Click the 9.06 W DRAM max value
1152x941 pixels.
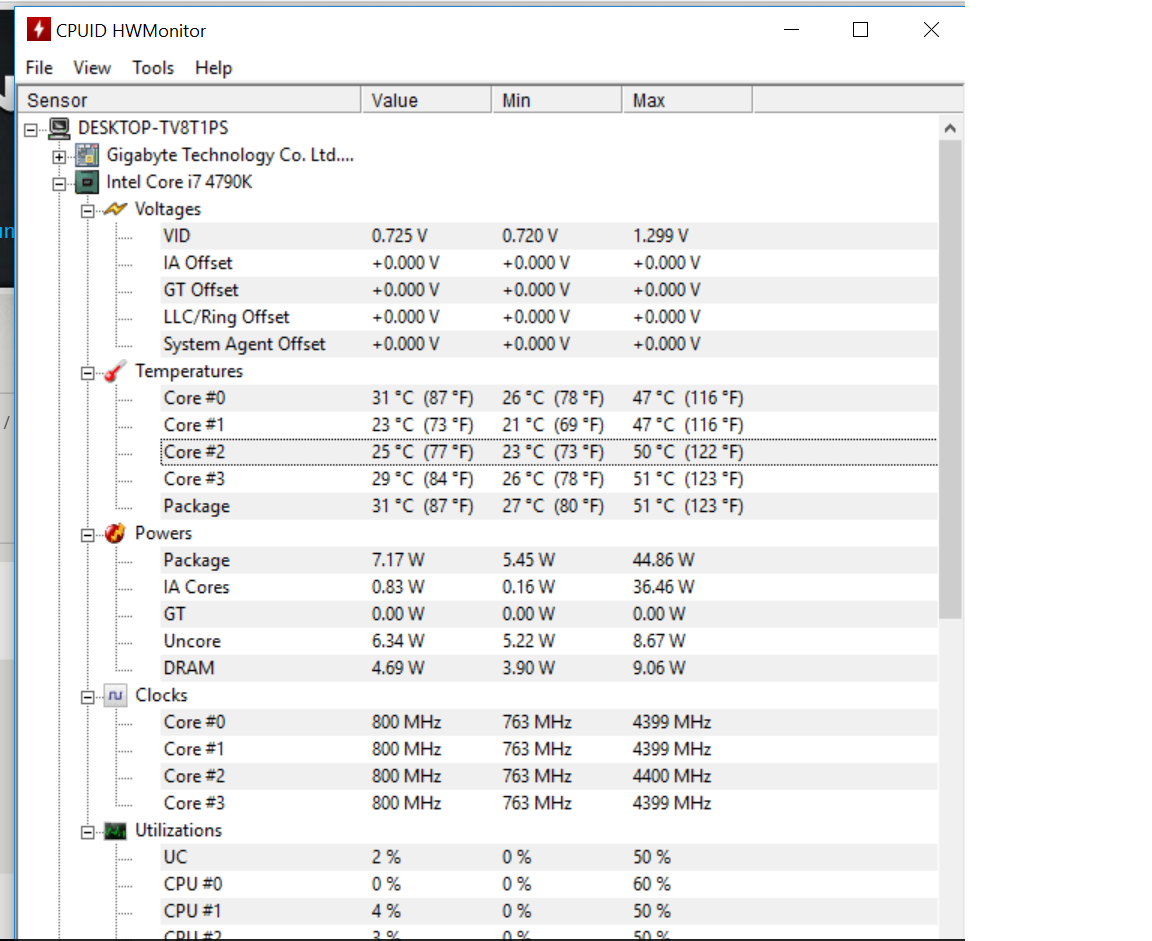tap(659, 668)
